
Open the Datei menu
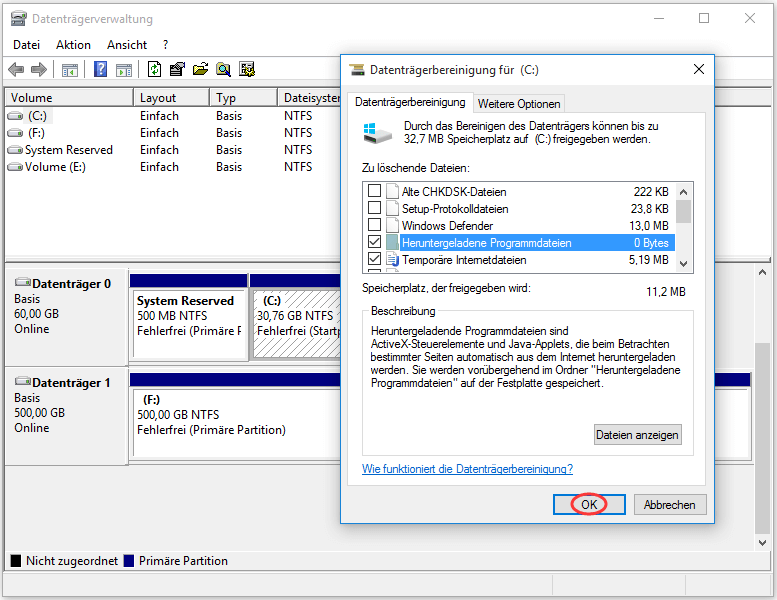(x=26, y=45)
